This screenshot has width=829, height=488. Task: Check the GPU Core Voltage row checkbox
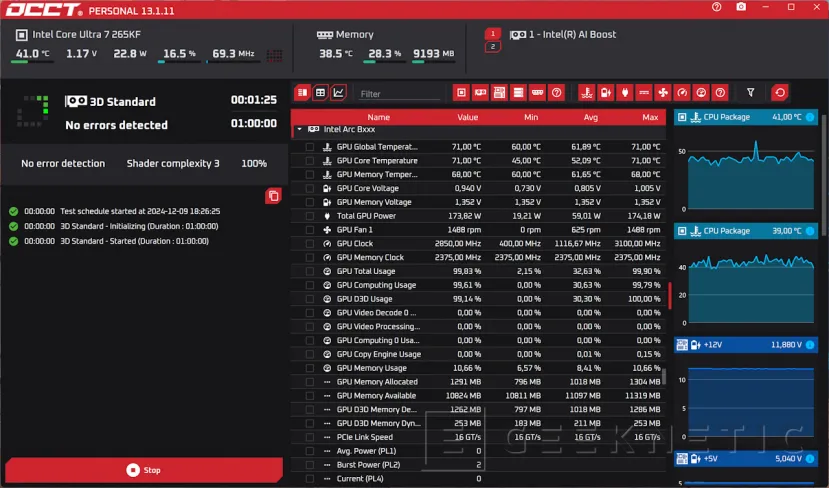(x=310, y=188)
